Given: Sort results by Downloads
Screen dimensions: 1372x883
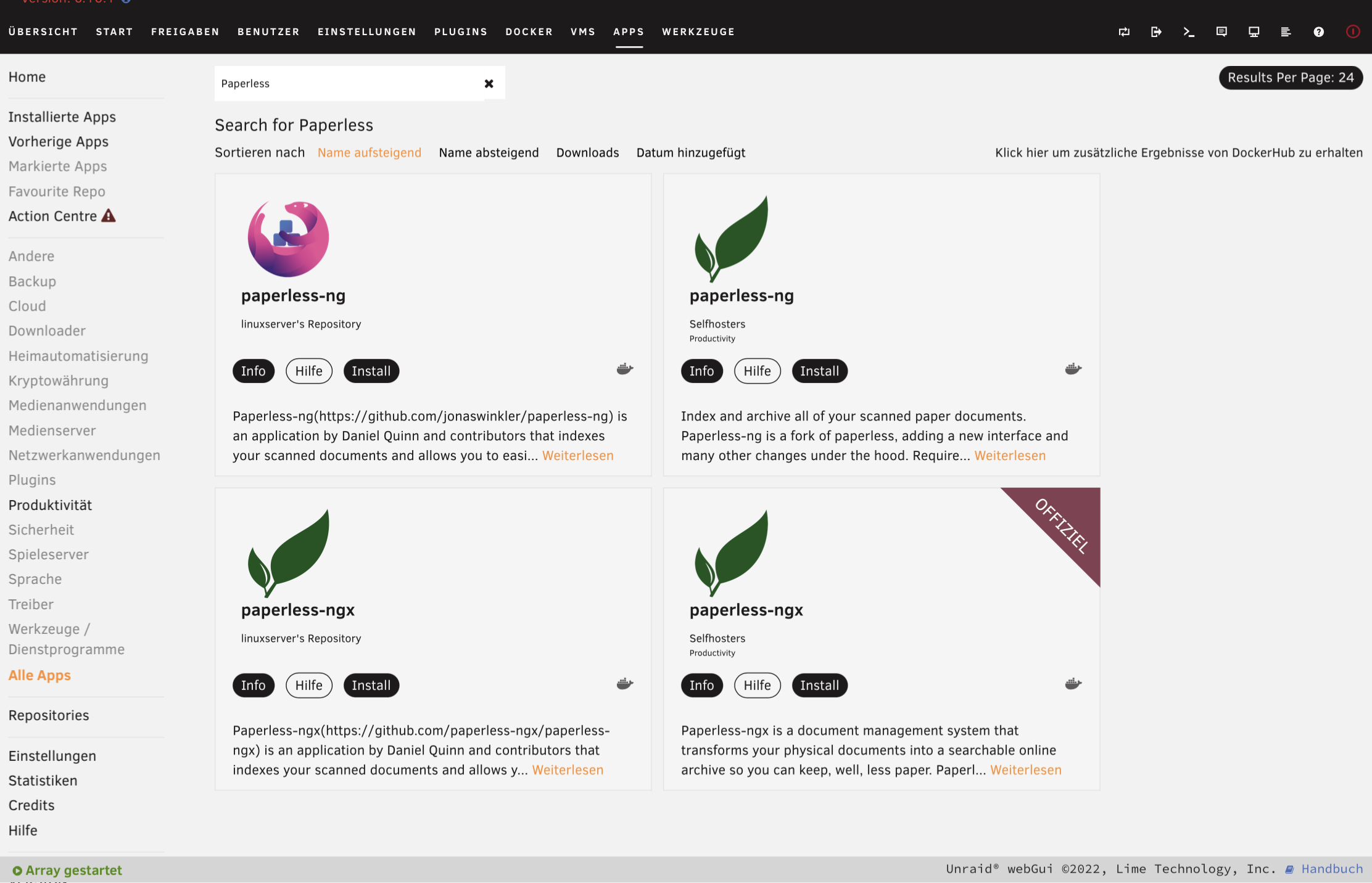Looking at the screenshot, I should [x=587, y=153].
